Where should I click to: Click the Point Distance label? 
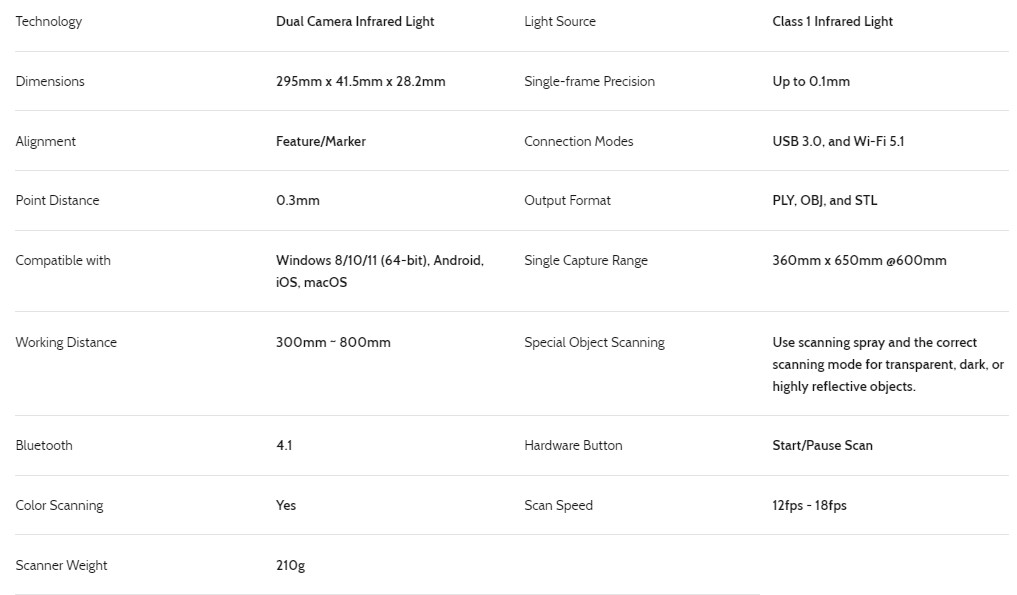click(x=57, y=200)
